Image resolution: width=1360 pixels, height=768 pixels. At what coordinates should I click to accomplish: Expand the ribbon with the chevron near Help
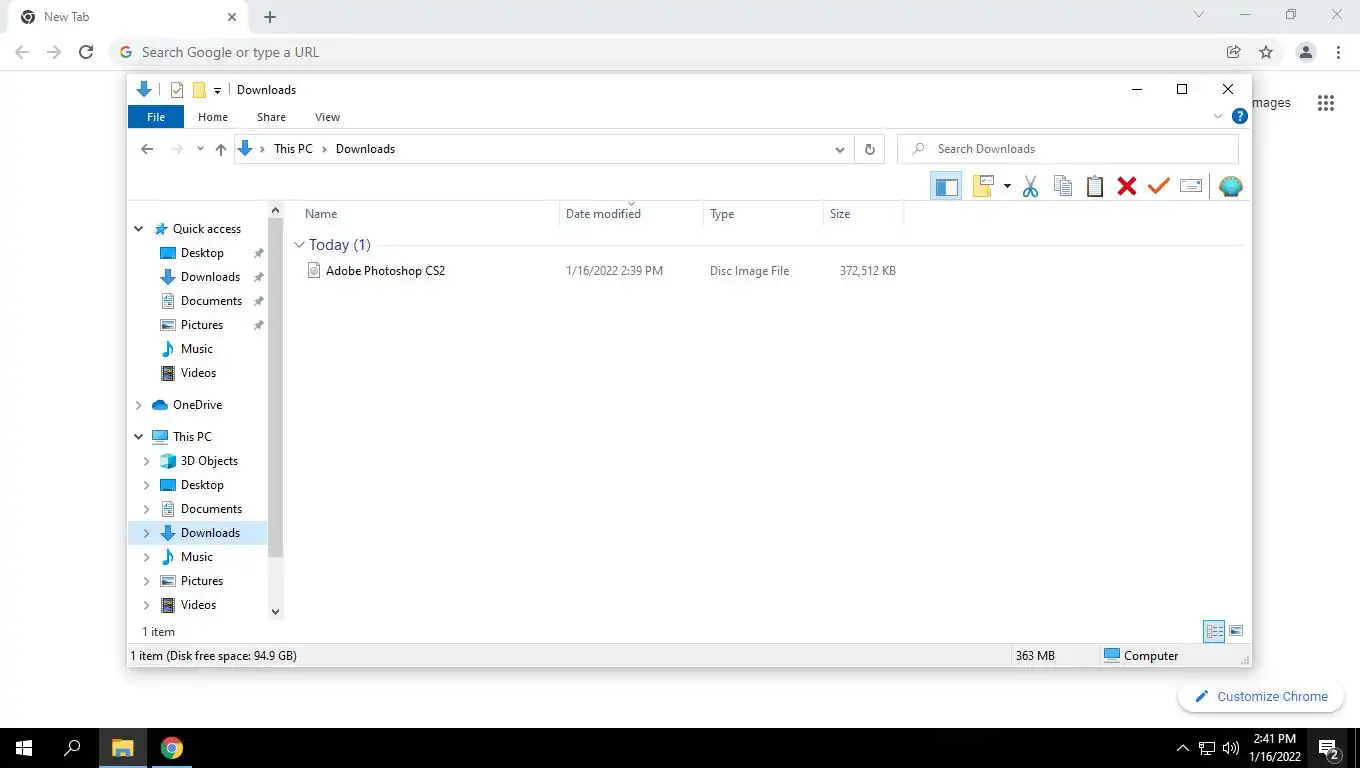click(x=1218, y=116)
